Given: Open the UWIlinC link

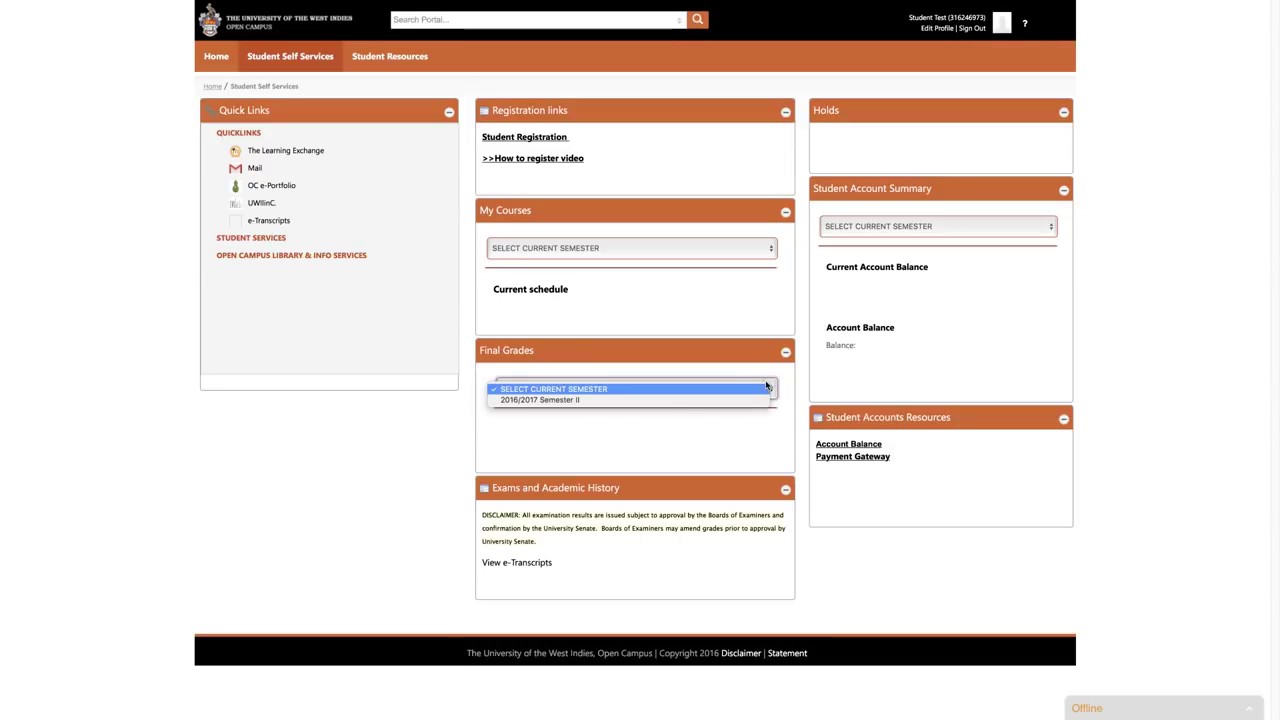Looking at the screenshot, I should [x=262, y=203].
